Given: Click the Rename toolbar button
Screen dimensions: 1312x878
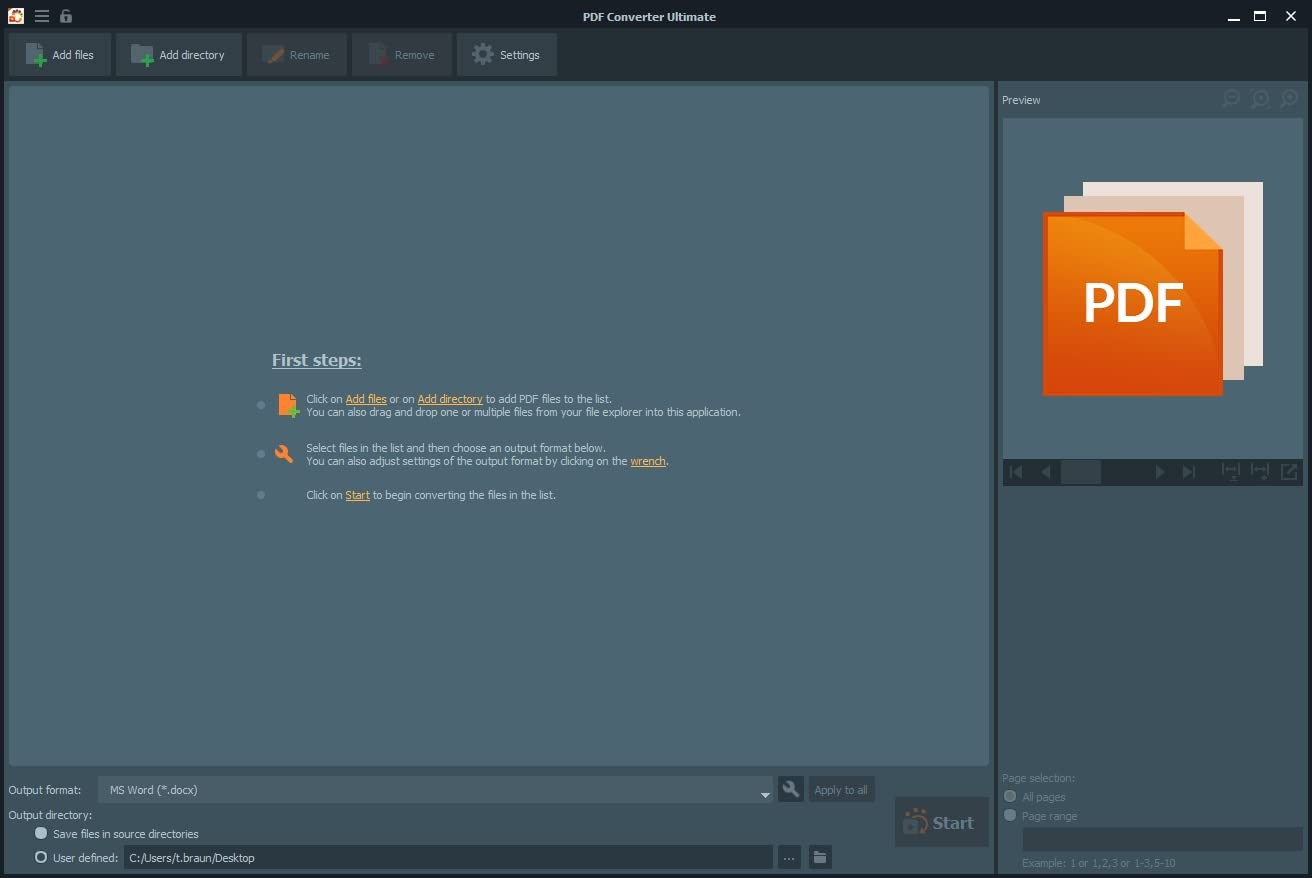Looking at the screenshot, I should tap(297, 55).
